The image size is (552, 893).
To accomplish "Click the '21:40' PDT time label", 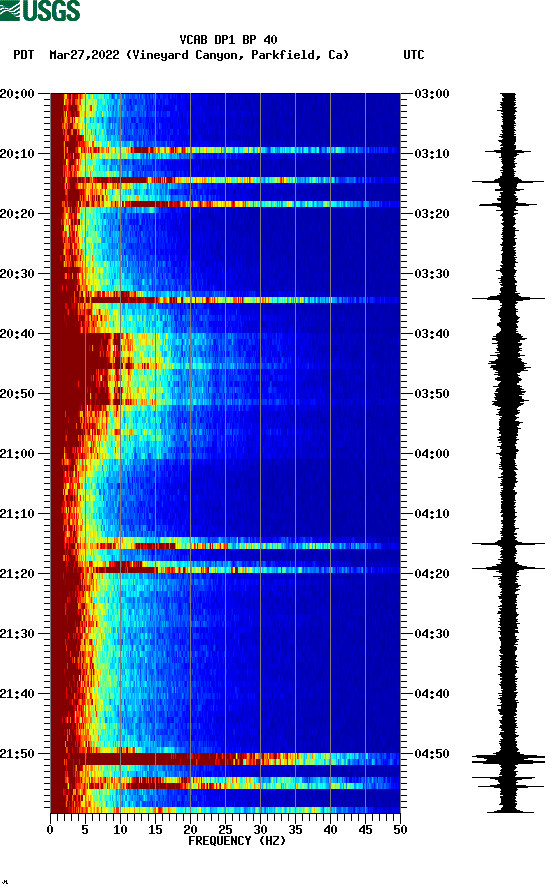I will click(17, 694).
